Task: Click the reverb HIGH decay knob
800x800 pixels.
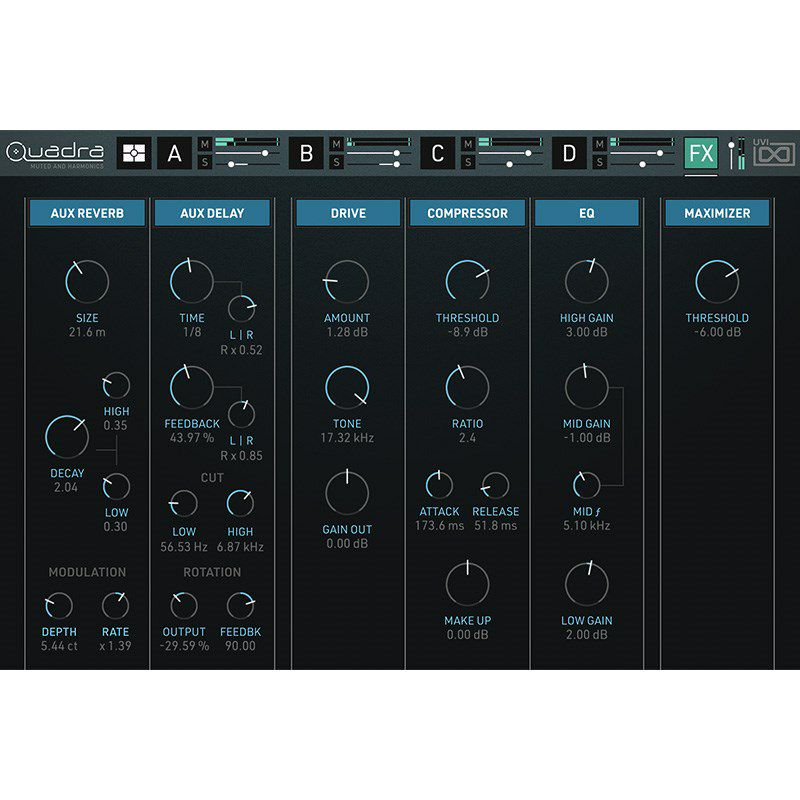Action: point(116,386)
